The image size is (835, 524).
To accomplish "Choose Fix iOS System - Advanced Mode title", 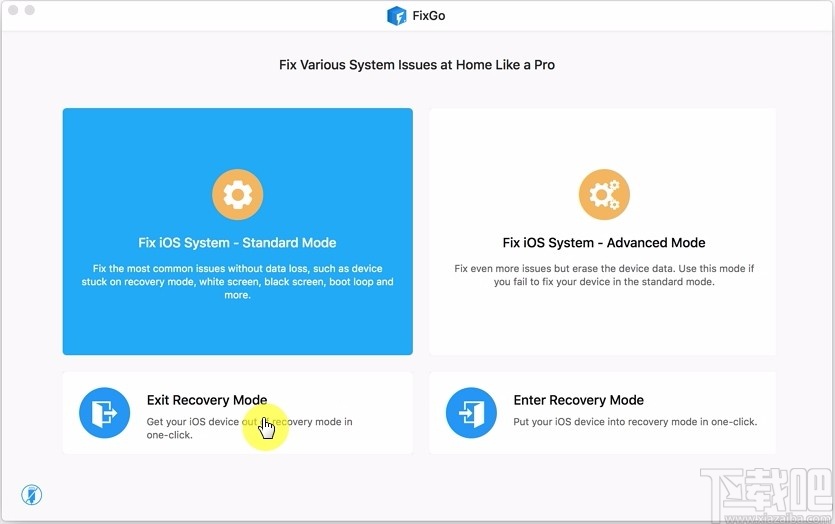I will pos(604,243).
